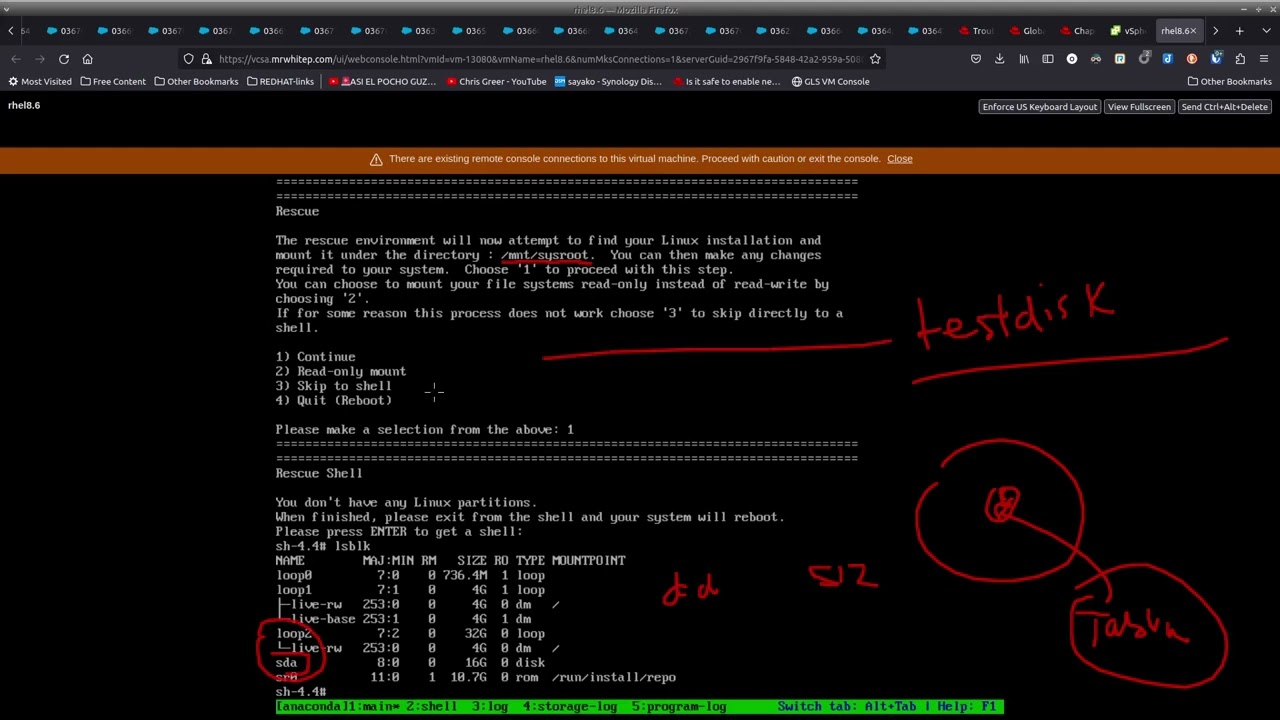Image resolution: width=1280 pixels, height=720 pixels.
Task: Click the address bar URL
Action: [540, 59]
